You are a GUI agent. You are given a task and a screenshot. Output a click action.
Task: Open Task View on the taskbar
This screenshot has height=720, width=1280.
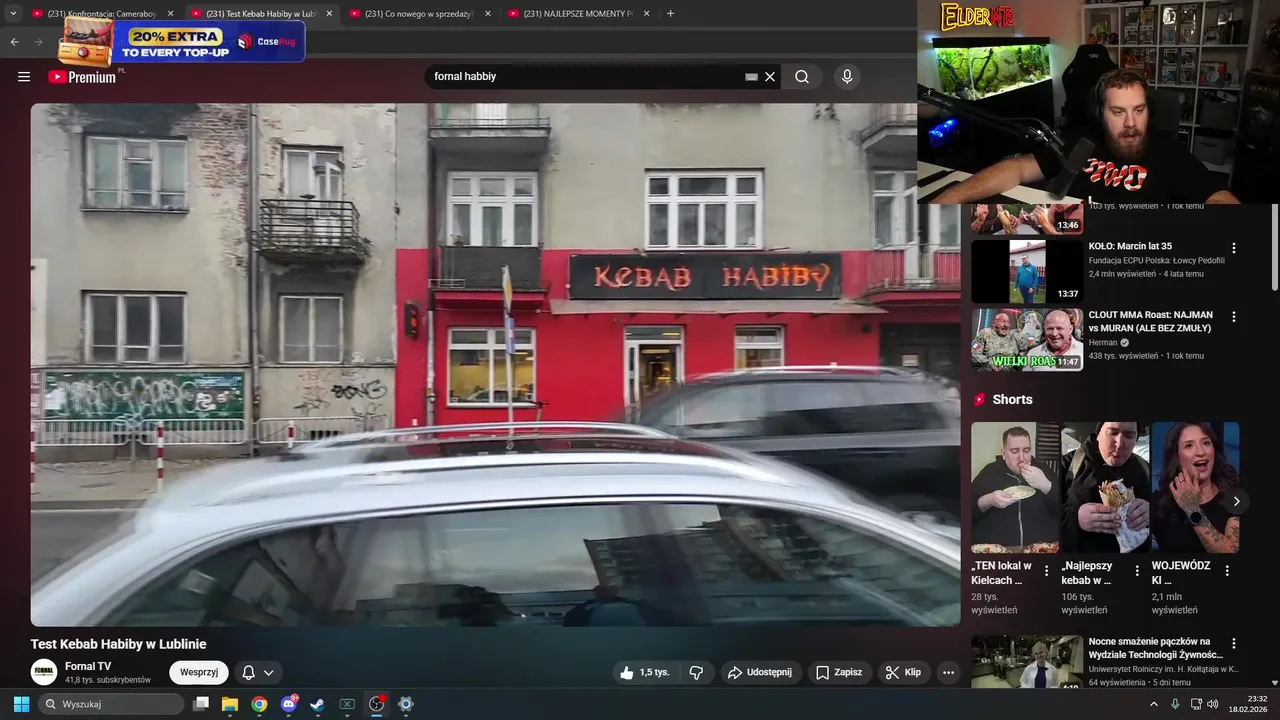[x=201, y=704]
